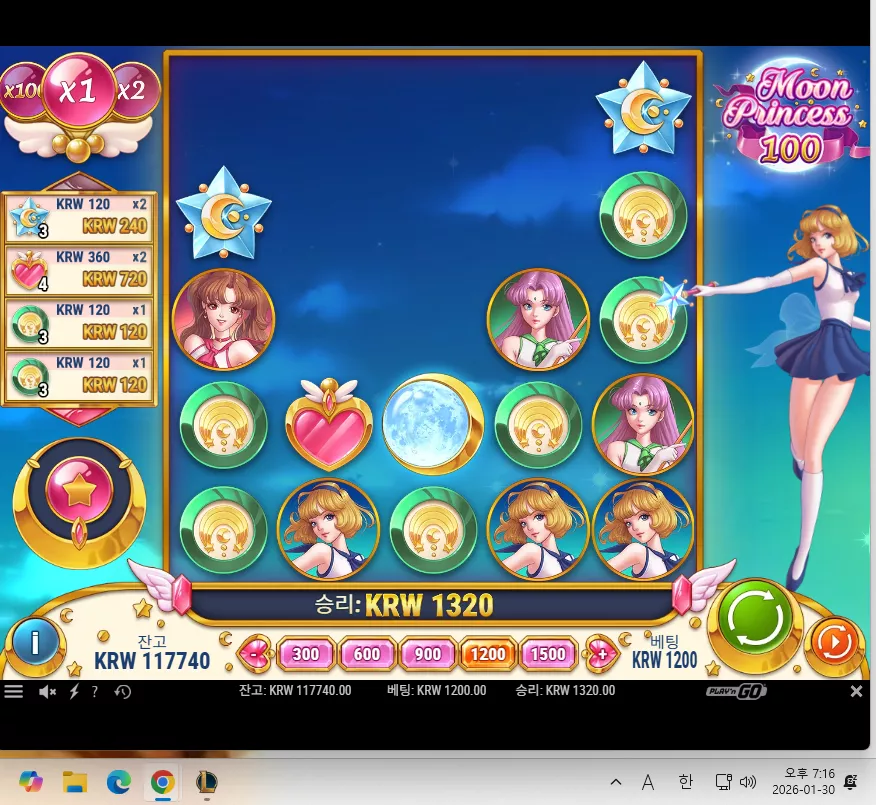Switch to Chrome in the taskbar
Viewport: 876px width, 805px height.
pyautogui.click(x=163, y=782)
